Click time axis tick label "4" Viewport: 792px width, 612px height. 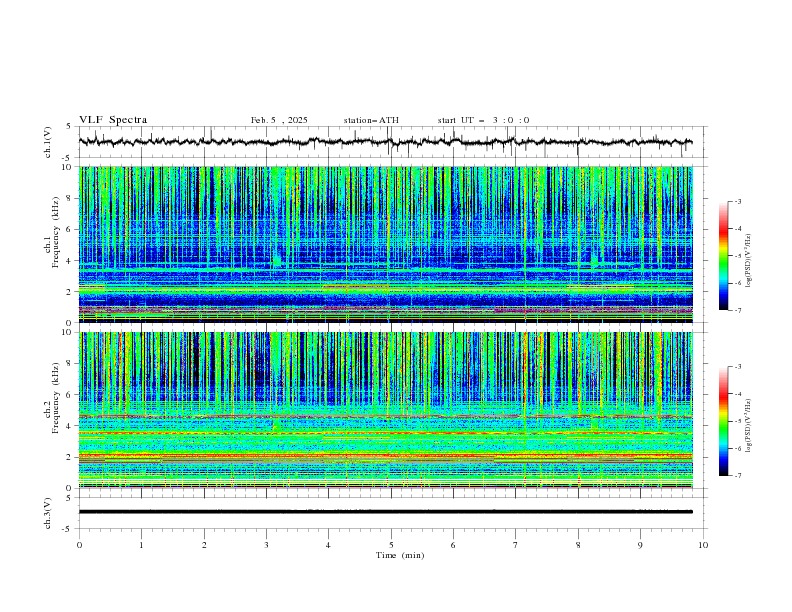(328, 545)
